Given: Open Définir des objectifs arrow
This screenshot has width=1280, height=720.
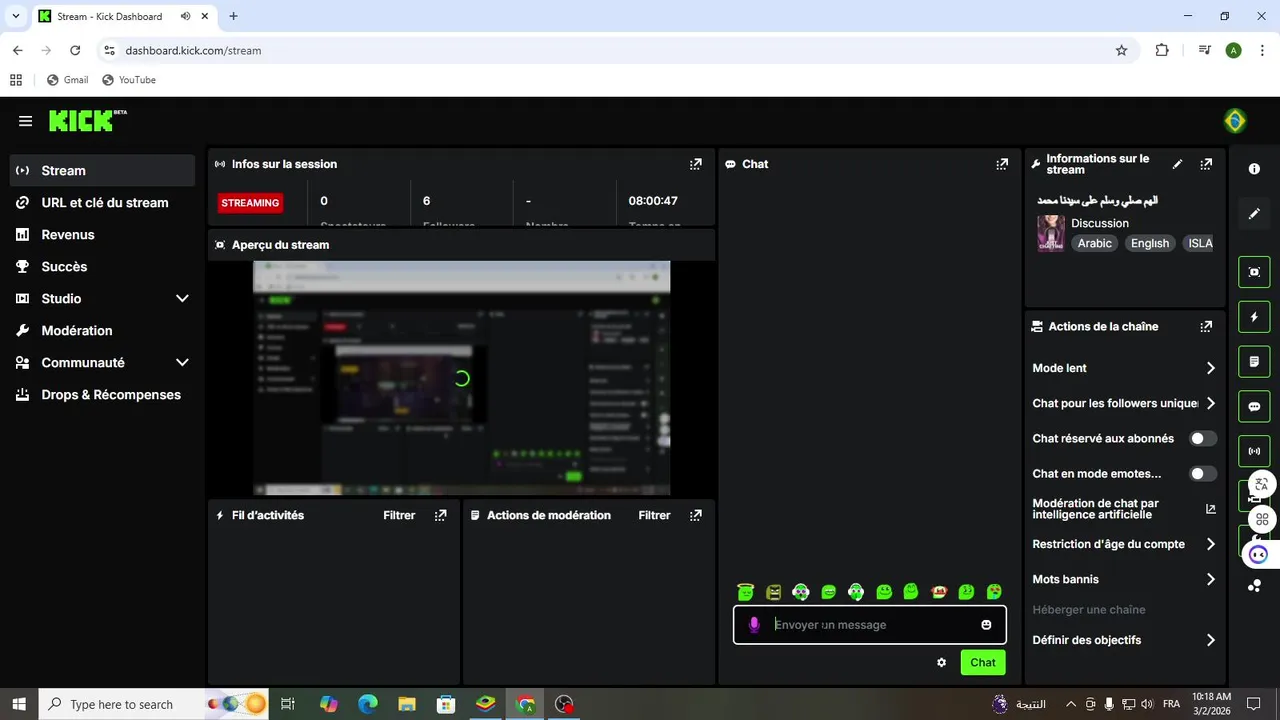Looking at the screenshot, I should (x=1210, y=640).
